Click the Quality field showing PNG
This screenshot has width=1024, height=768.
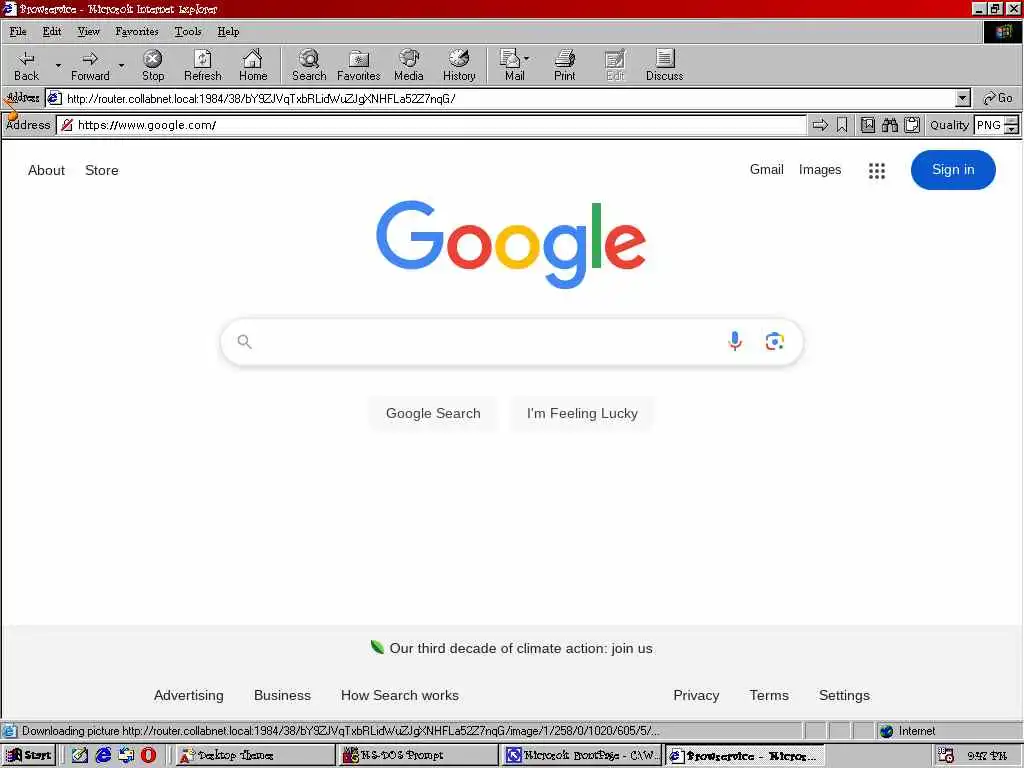[989, 125]
